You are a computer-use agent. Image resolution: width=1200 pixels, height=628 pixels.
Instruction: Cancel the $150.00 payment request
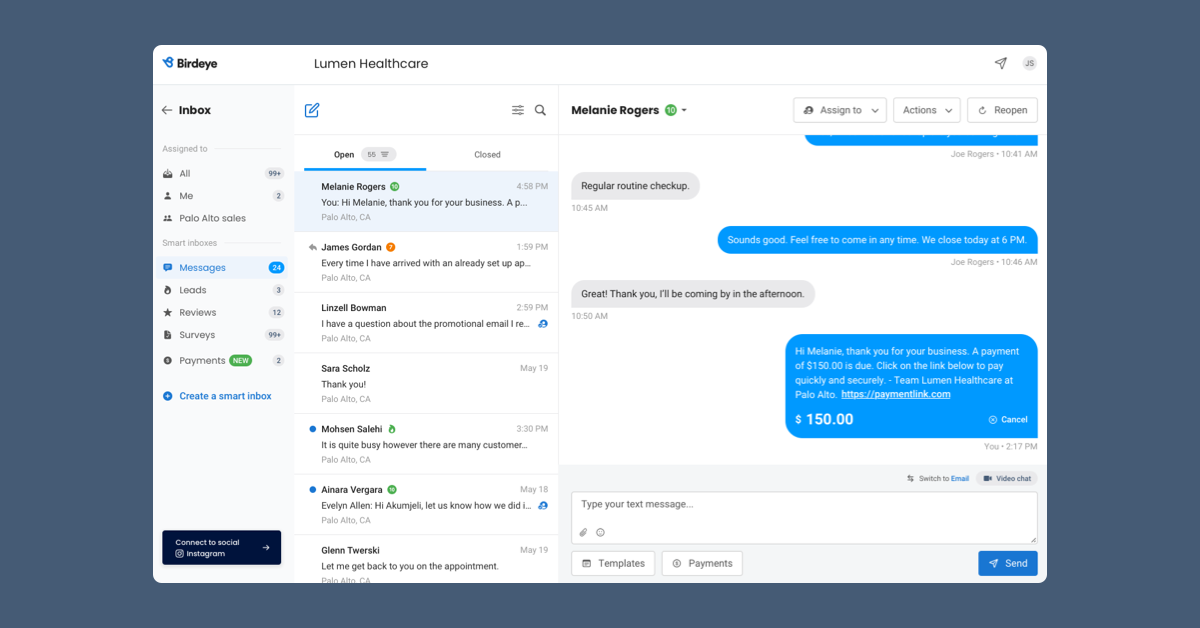[1008, 420]
